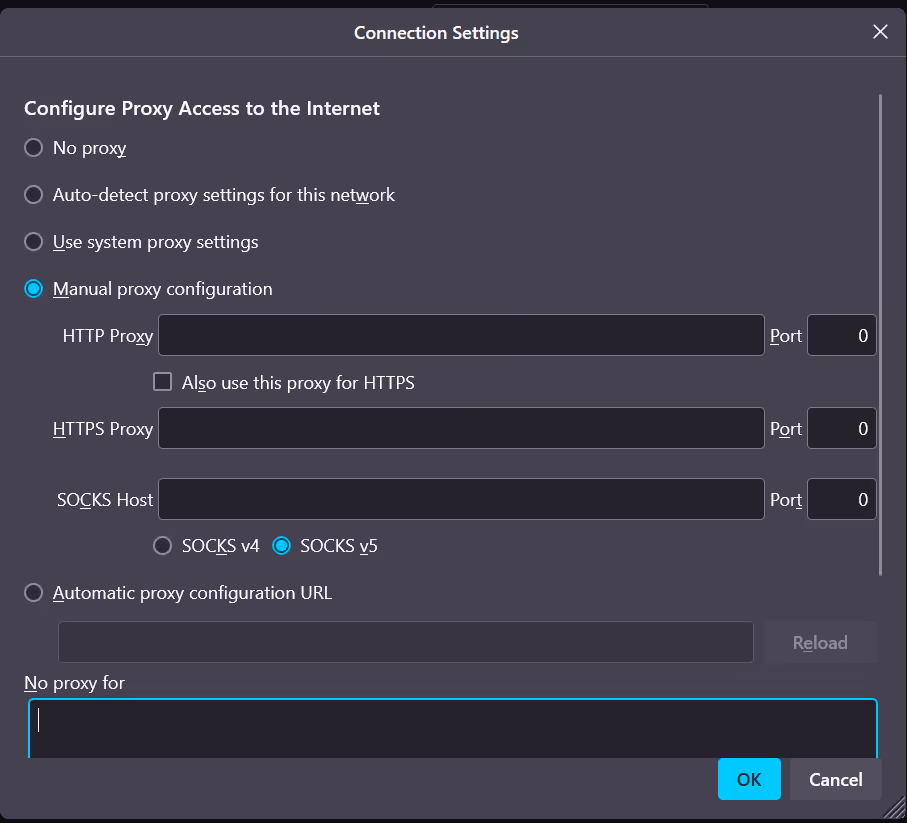Click the 'HTTP Proxy' label
Image resolution: width=907 pixels, height=823 pixels.
108,336
